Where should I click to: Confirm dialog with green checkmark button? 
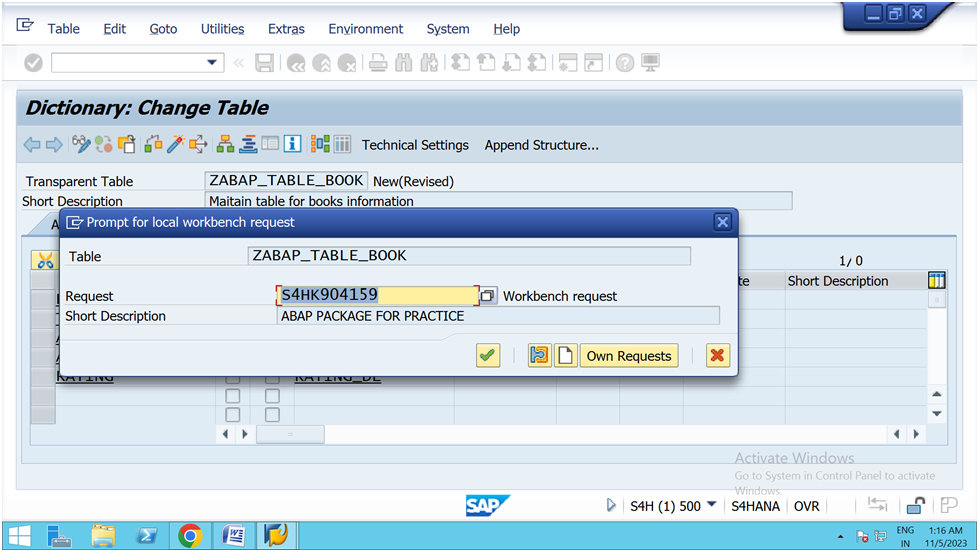pos(488,356)
